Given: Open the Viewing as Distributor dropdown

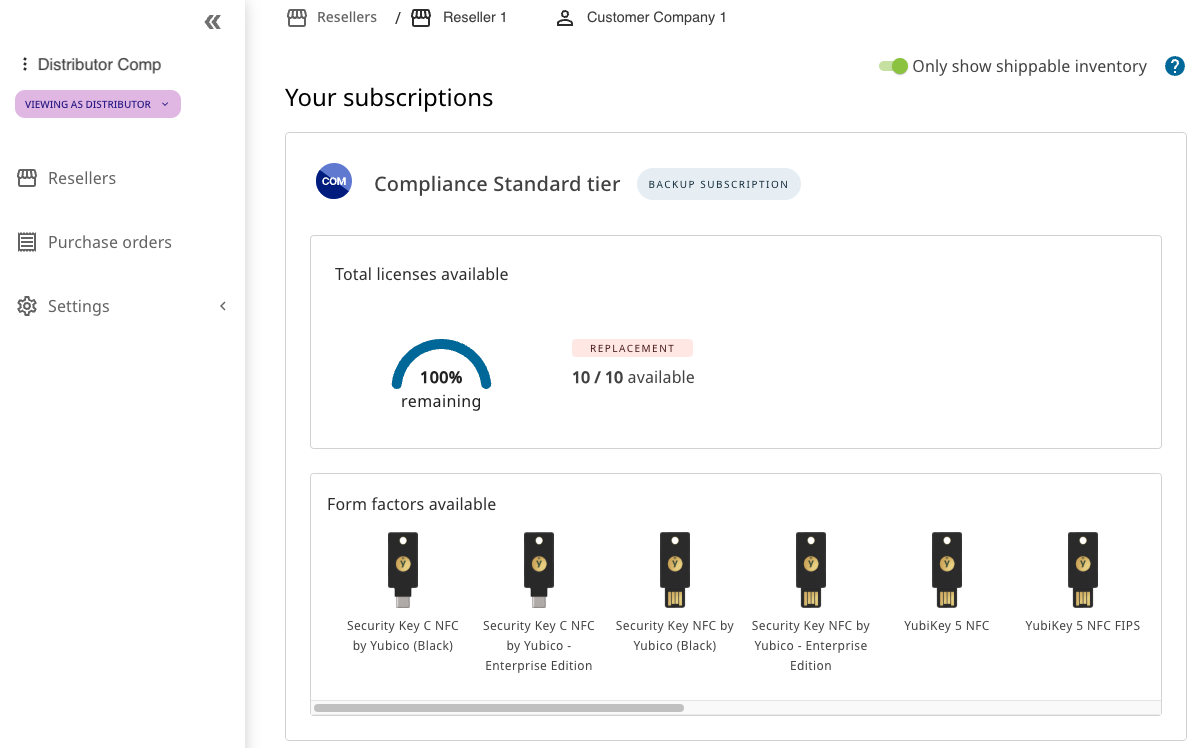Looking at the screenshot, I should tap(98, 104).
